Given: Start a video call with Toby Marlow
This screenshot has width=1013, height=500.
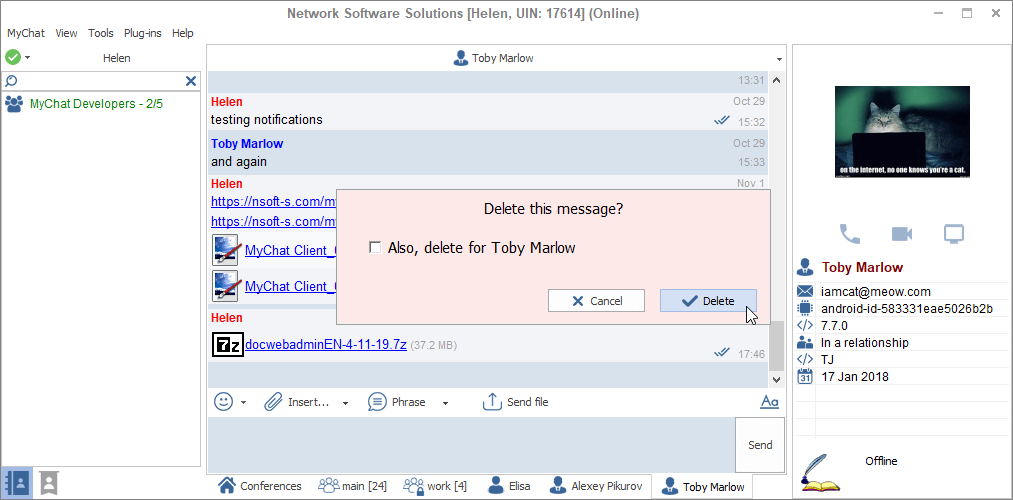Looking at the screenshot, I should tap(901, 234).
